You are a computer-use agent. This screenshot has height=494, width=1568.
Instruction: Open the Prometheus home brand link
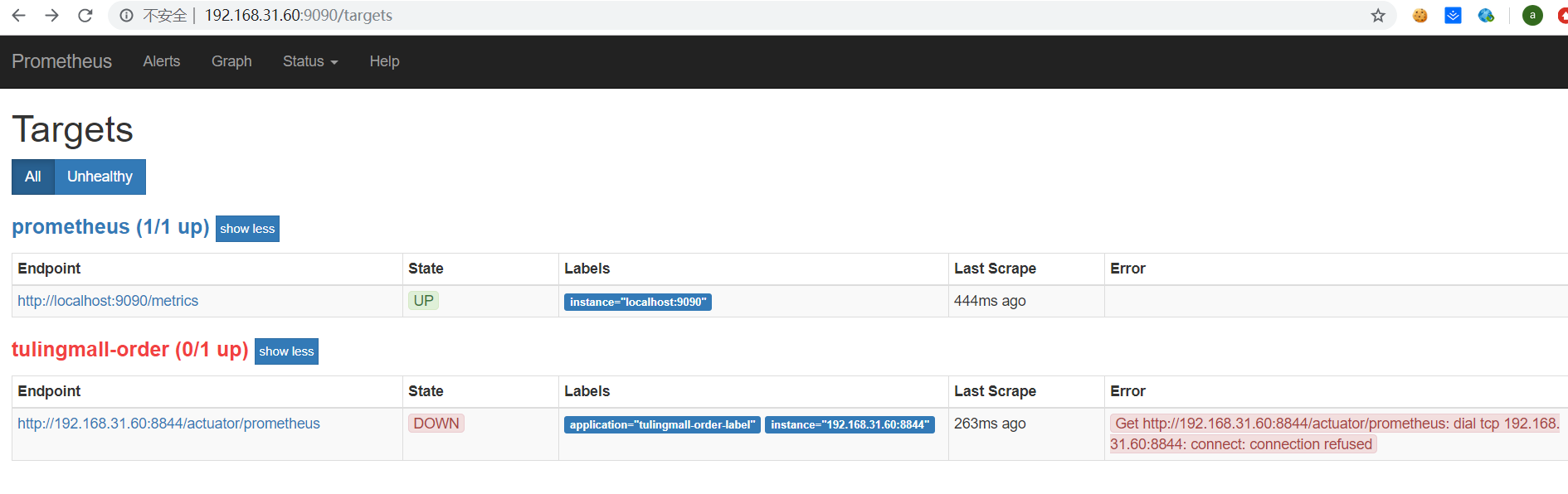coord(61,61)
